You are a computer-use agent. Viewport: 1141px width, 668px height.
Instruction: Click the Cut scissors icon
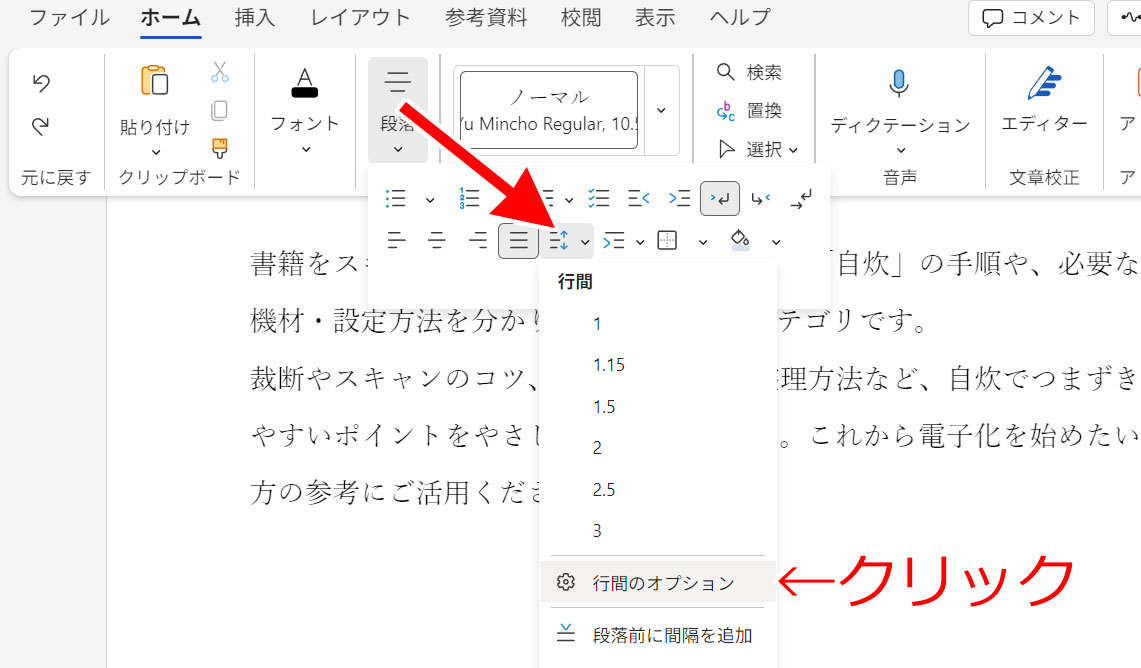(219, 72)
